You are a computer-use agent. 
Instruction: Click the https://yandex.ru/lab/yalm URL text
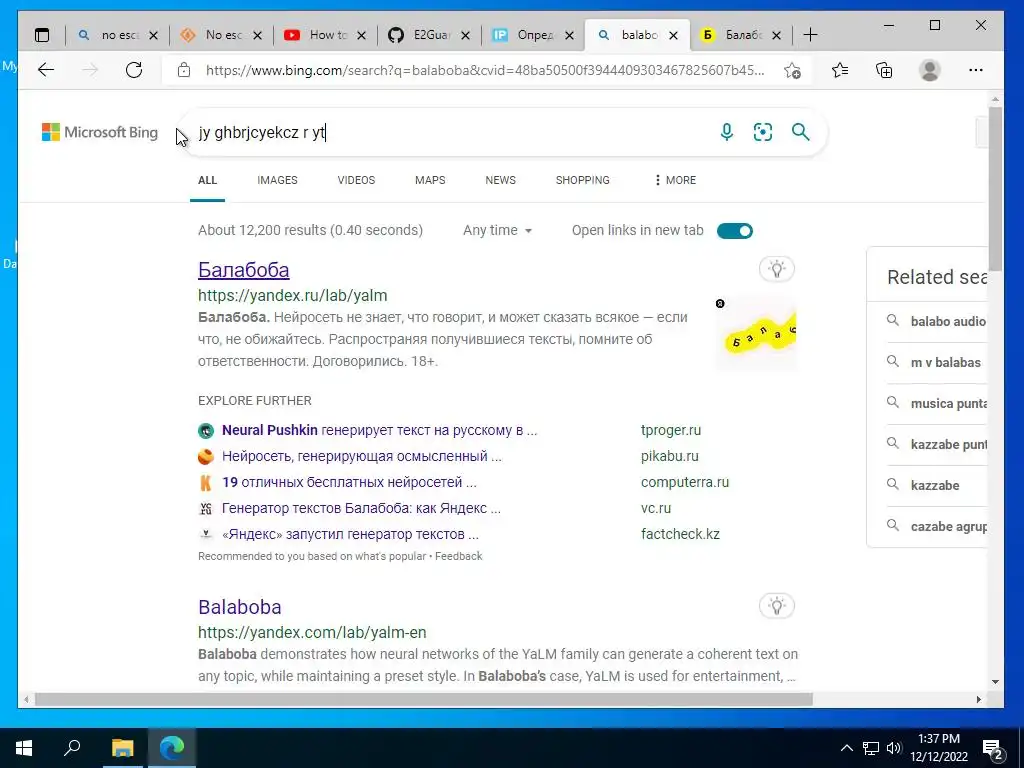pos(293,296)
